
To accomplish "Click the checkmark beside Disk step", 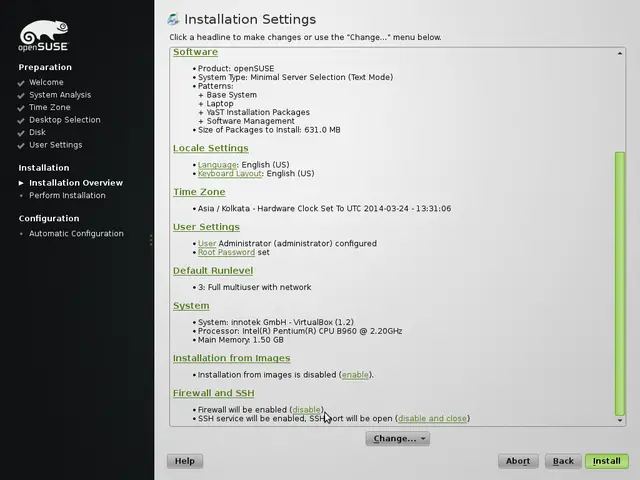I will tap(21, 133).
